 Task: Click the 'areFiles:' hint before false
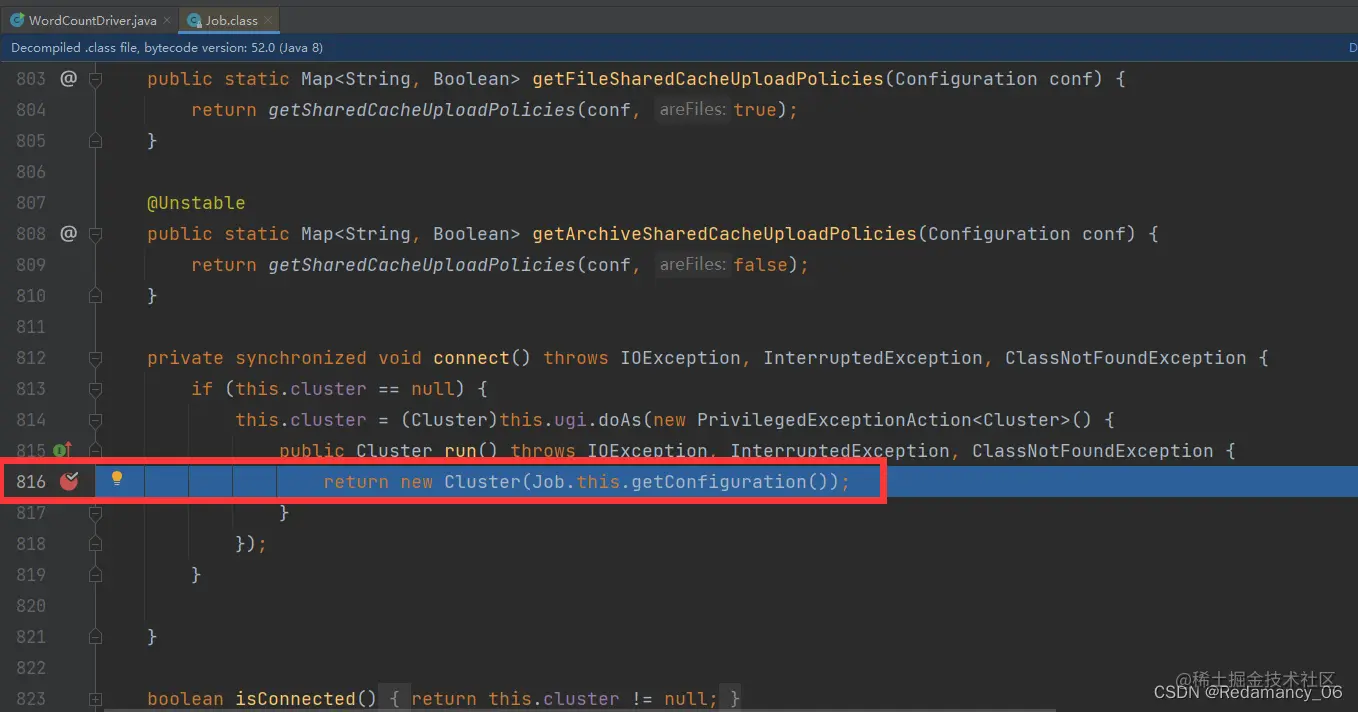(693, 265)
